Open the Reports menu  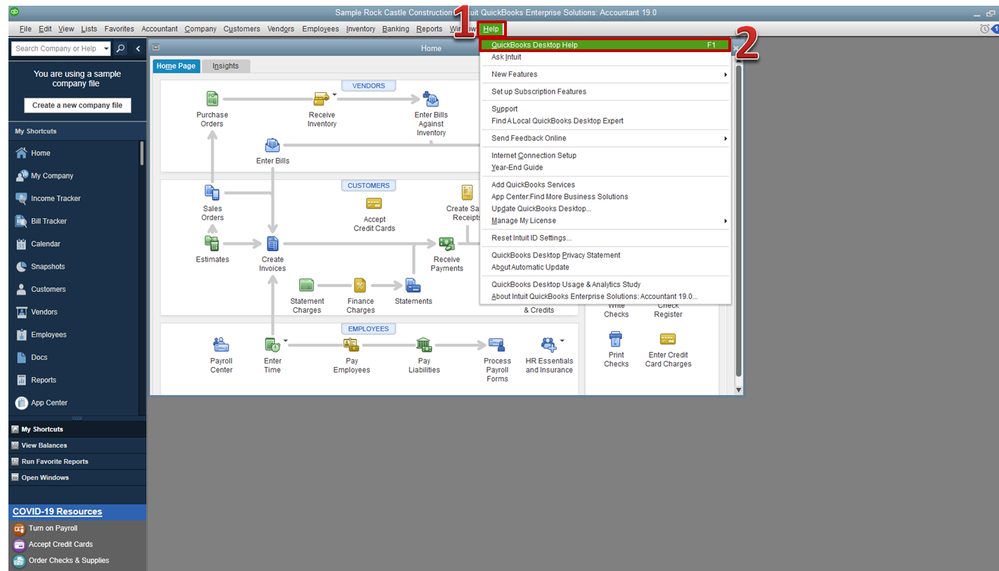coord(429,29)
